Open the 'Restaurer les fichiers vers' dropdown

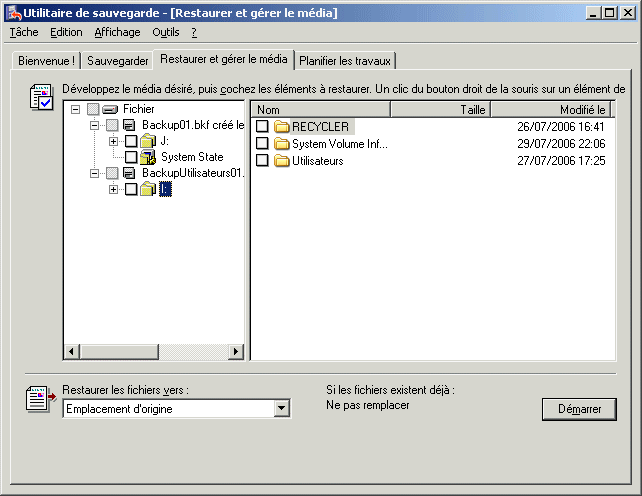pyautogui.click(x=281, y=409)
